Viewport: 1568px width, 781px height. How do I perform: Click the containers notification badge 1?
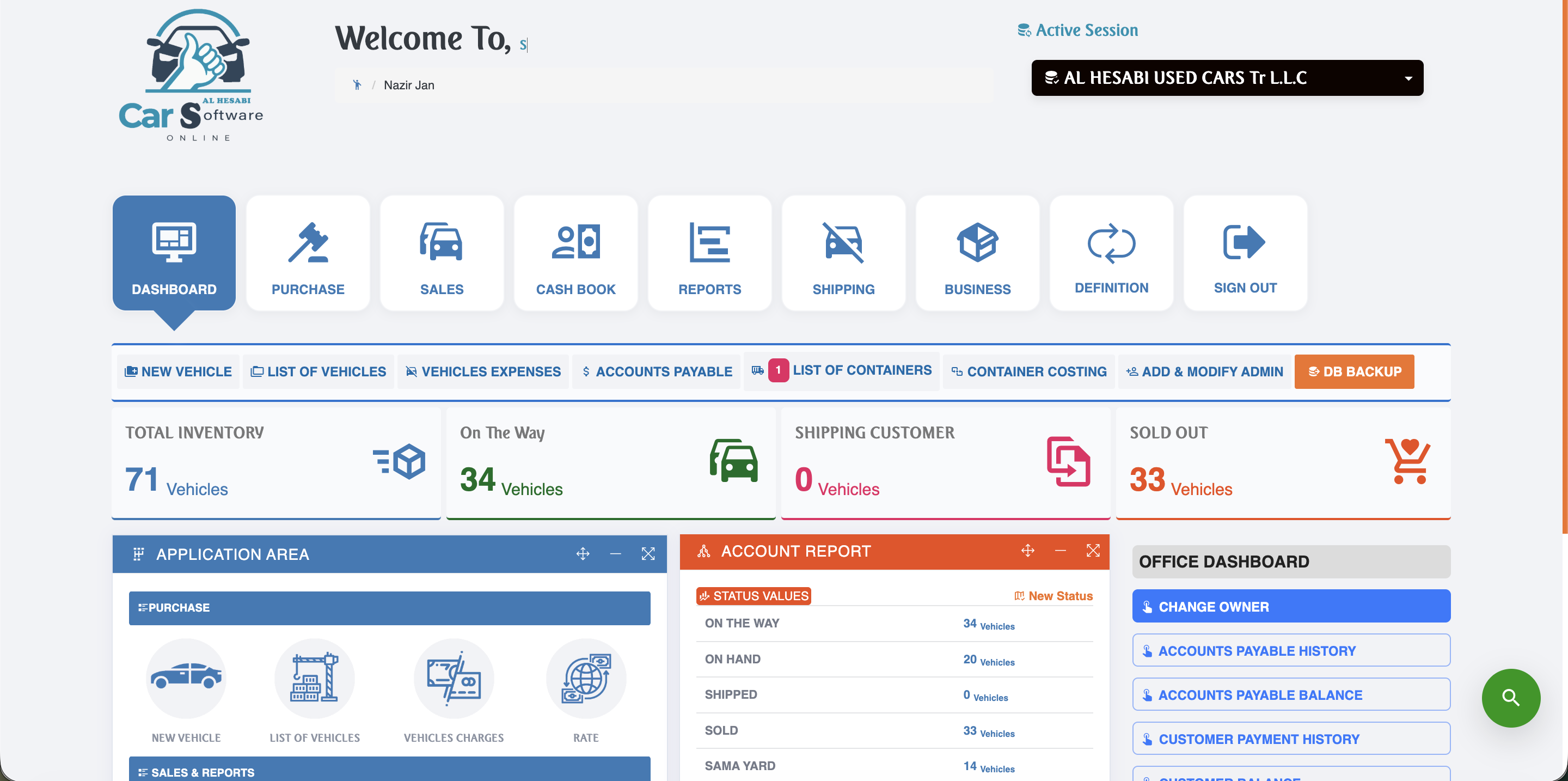(x=779, y=370)
